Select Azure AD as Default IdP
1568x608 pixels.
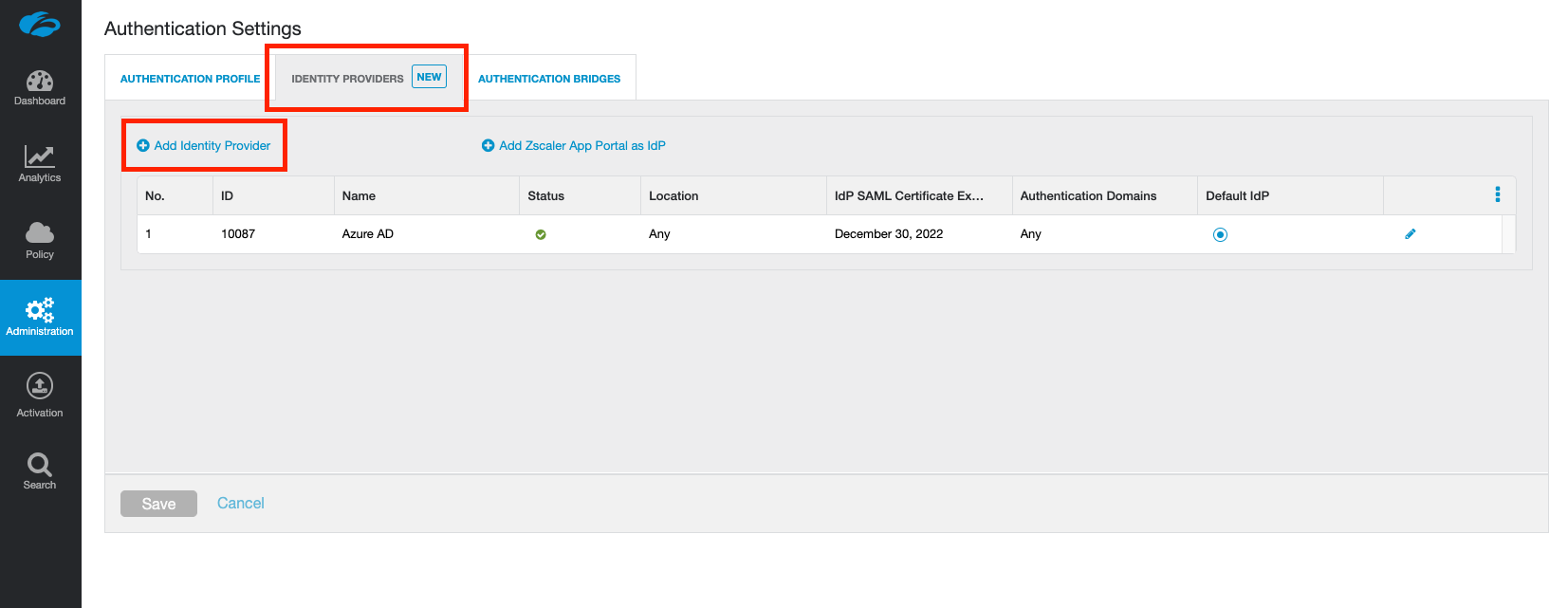click(1220, 234)
